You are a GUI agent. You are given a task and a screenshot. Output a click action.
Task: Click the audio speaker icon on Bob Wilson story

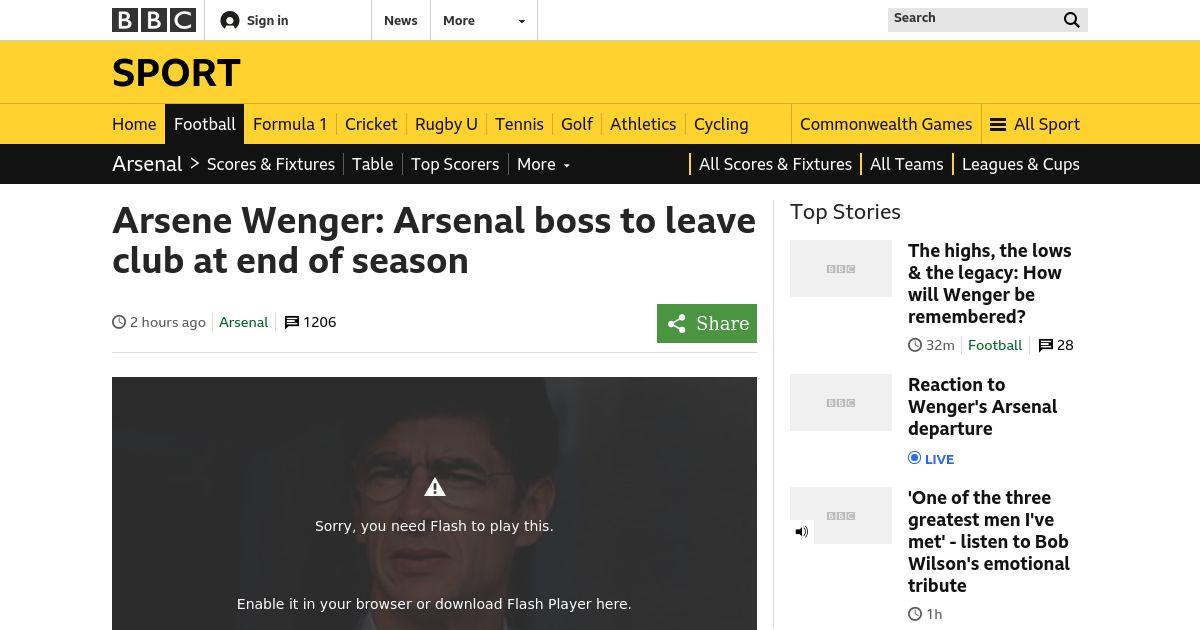pos(801,532)
